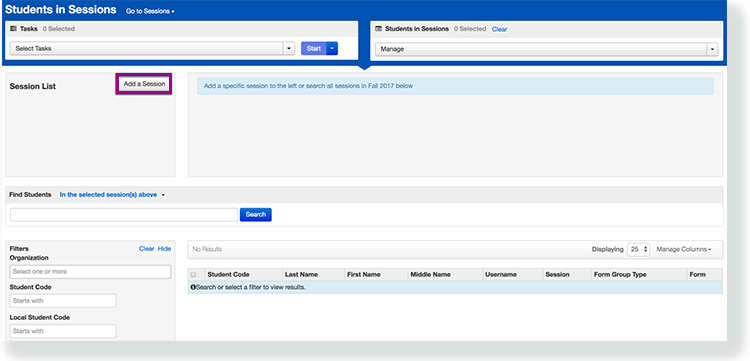Click the Start button
The width and height of the screenshot is (750, 361).
pyautogui.click(x=314, y=49)
